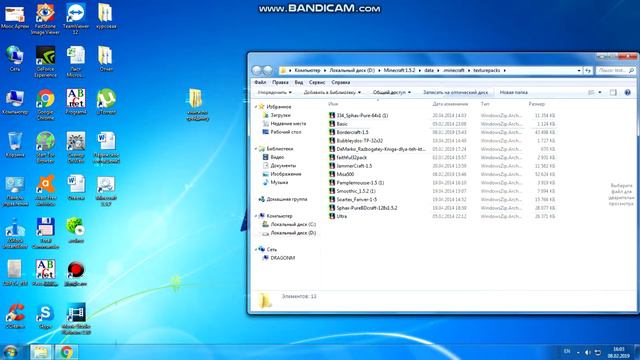Select the Skype desktop shortcut
Screen dimensions: 640x360
click(45, 316)
